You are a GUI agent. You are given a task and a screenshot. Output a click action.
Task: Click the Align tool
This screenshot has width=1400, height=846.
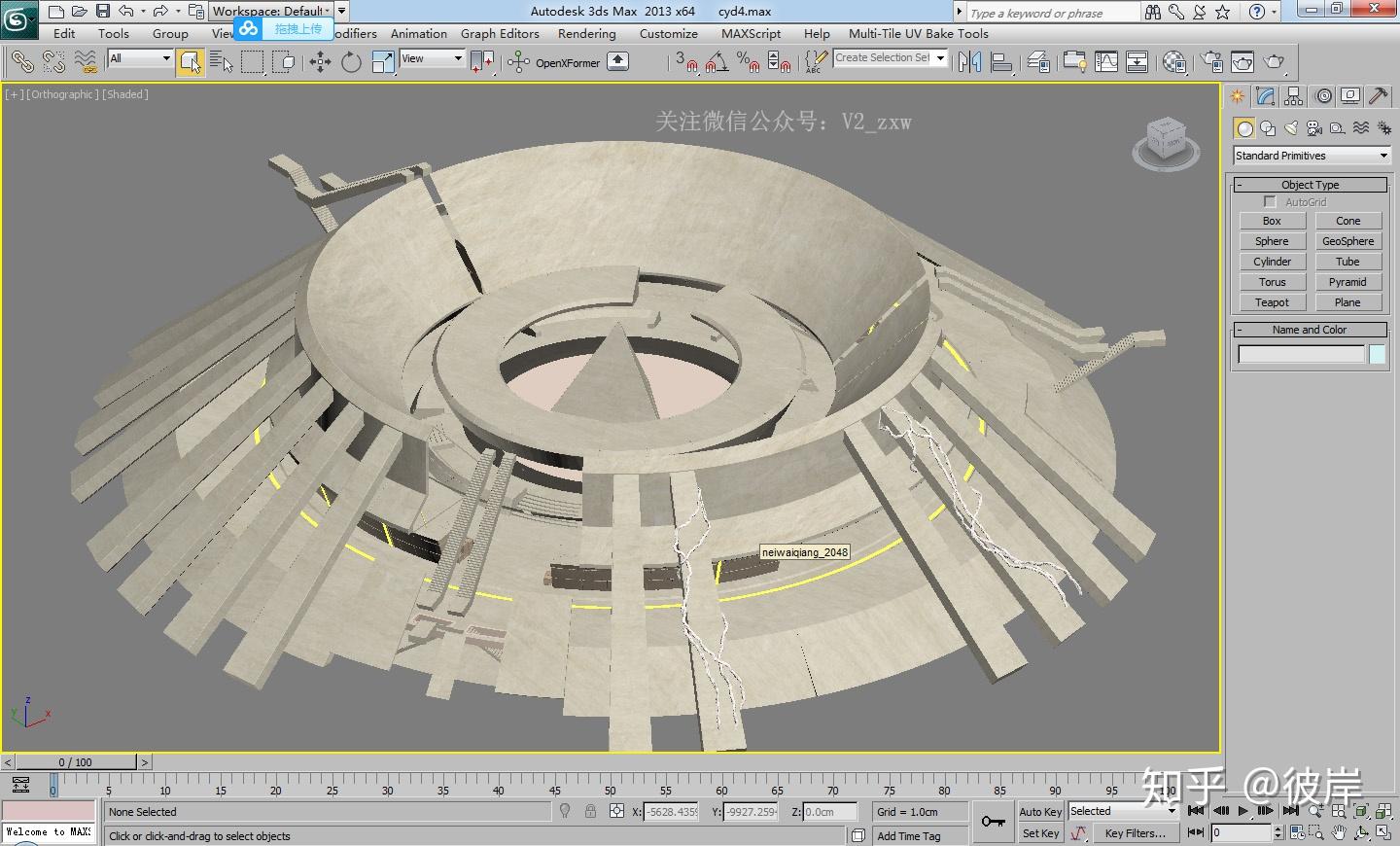tap(1001, 62)
